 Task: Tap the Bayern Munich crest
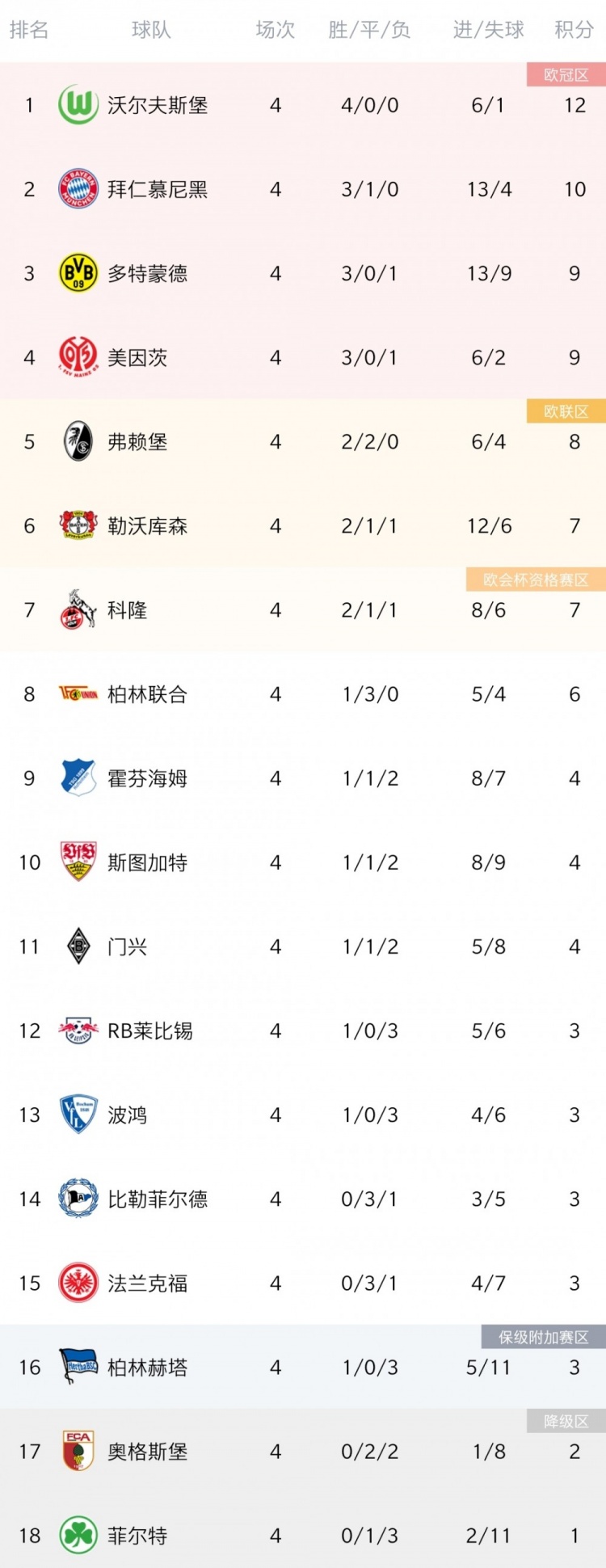tap(78, 189)
